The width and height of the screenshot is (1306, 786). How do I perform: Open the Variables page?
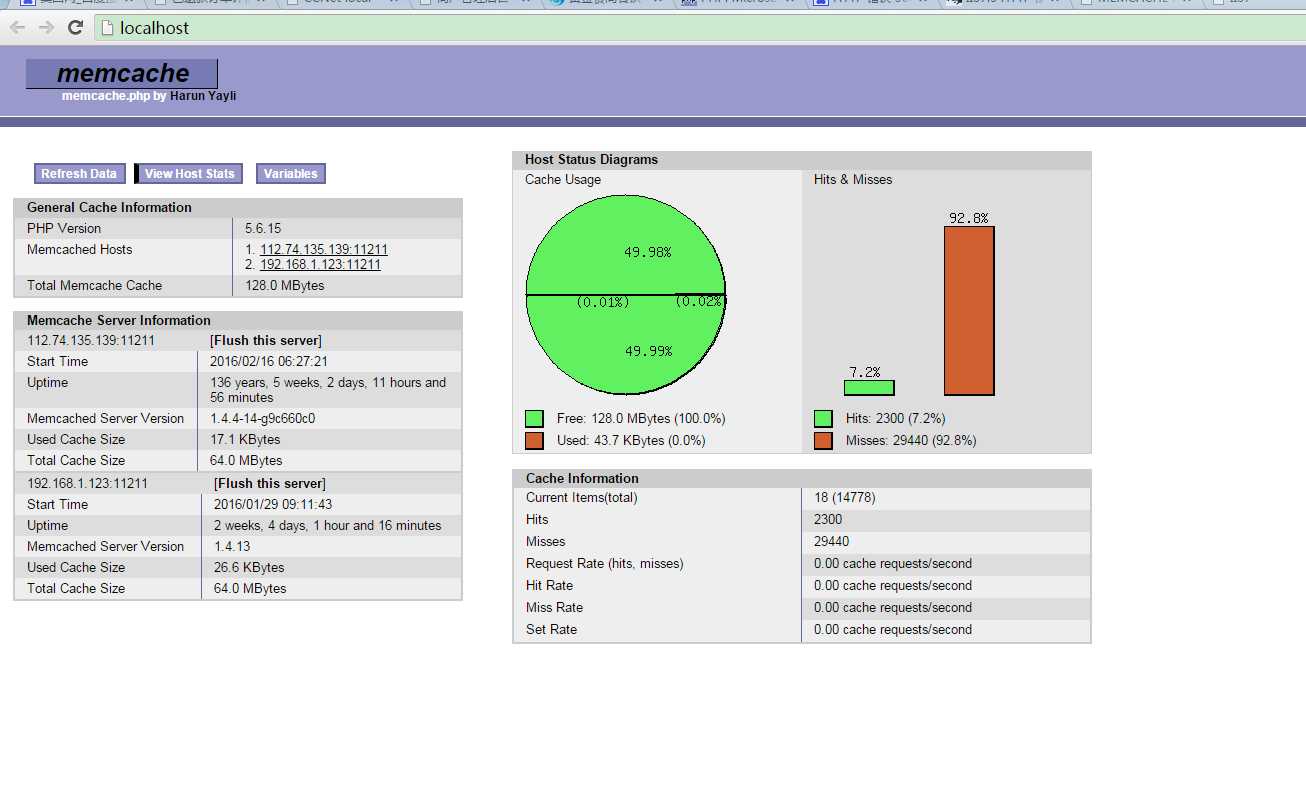pos(291,174)
